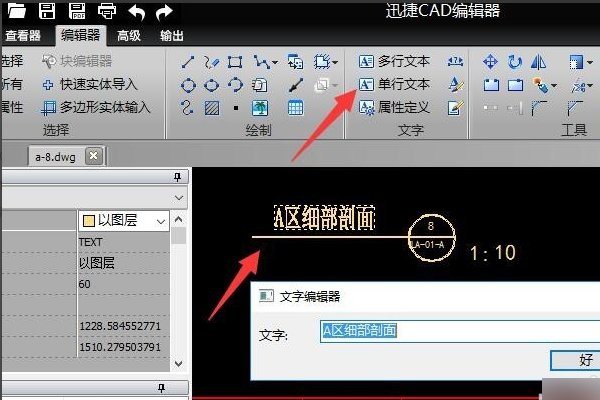Click the TEXT property value

91,242
